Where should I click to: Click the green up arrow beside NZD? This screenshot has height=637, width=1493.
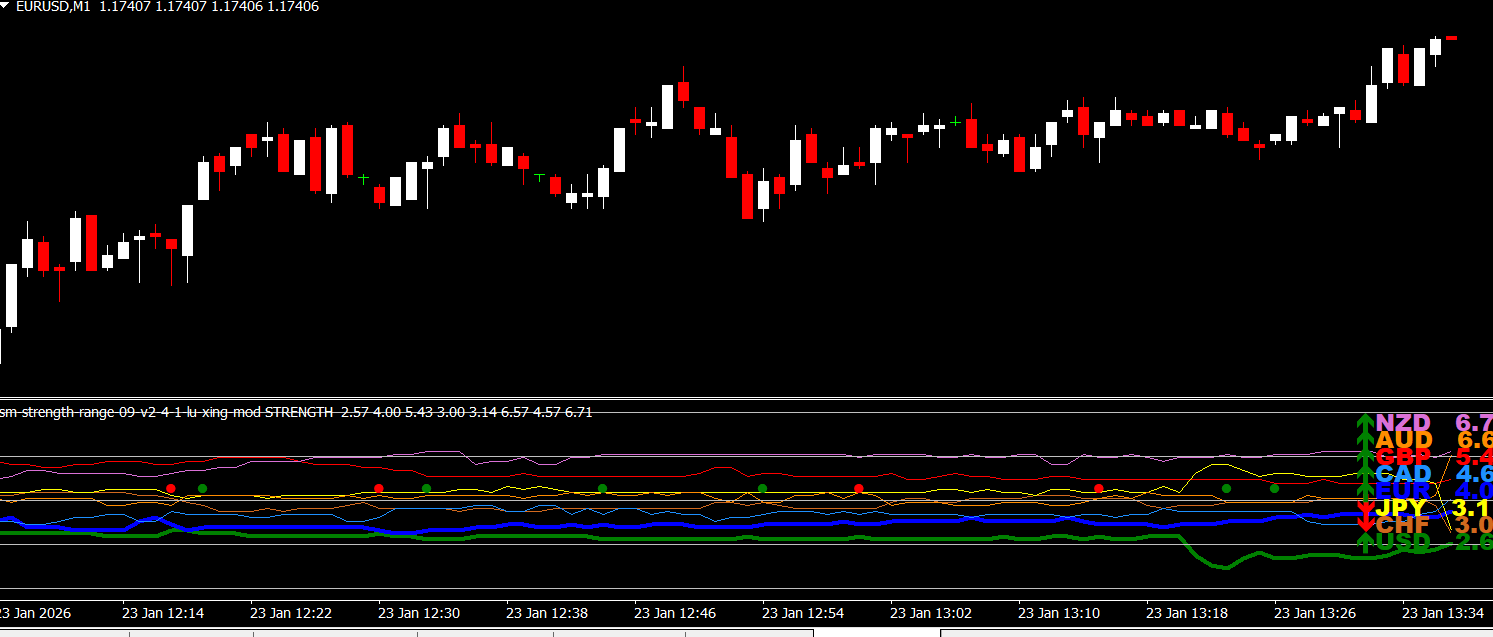pos(1365,424)
